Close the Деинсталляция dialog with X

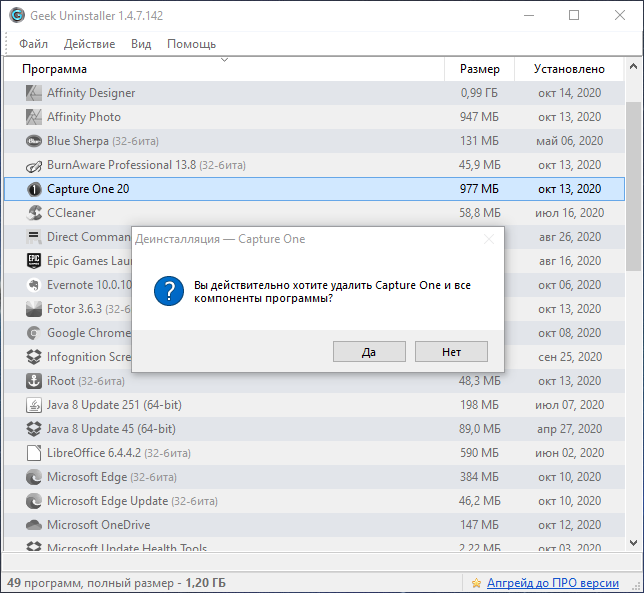[x=489, y=239]
